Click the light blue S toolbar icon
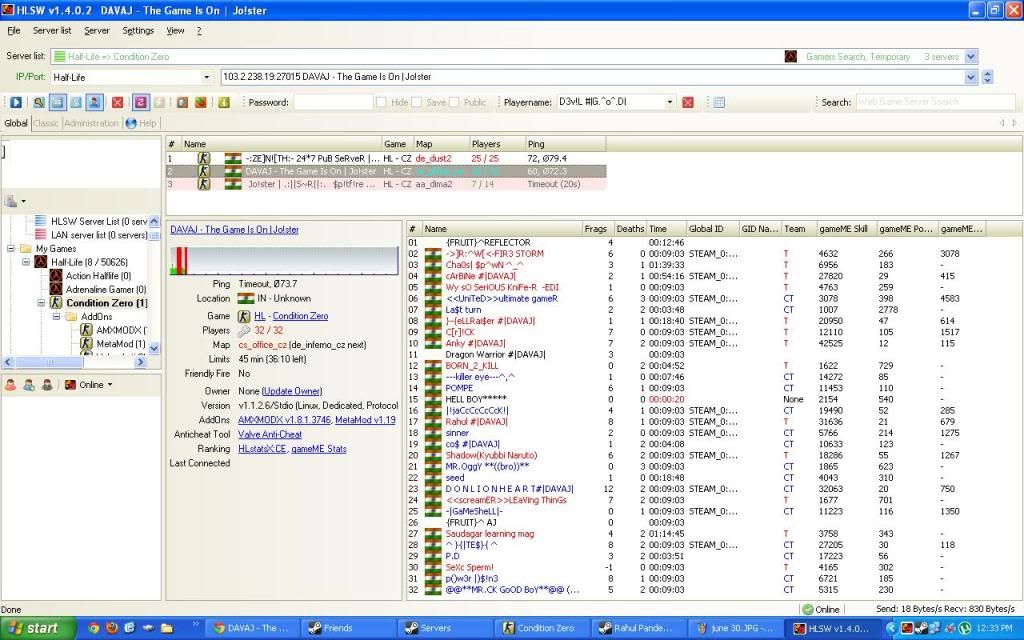 pos(76,103)
